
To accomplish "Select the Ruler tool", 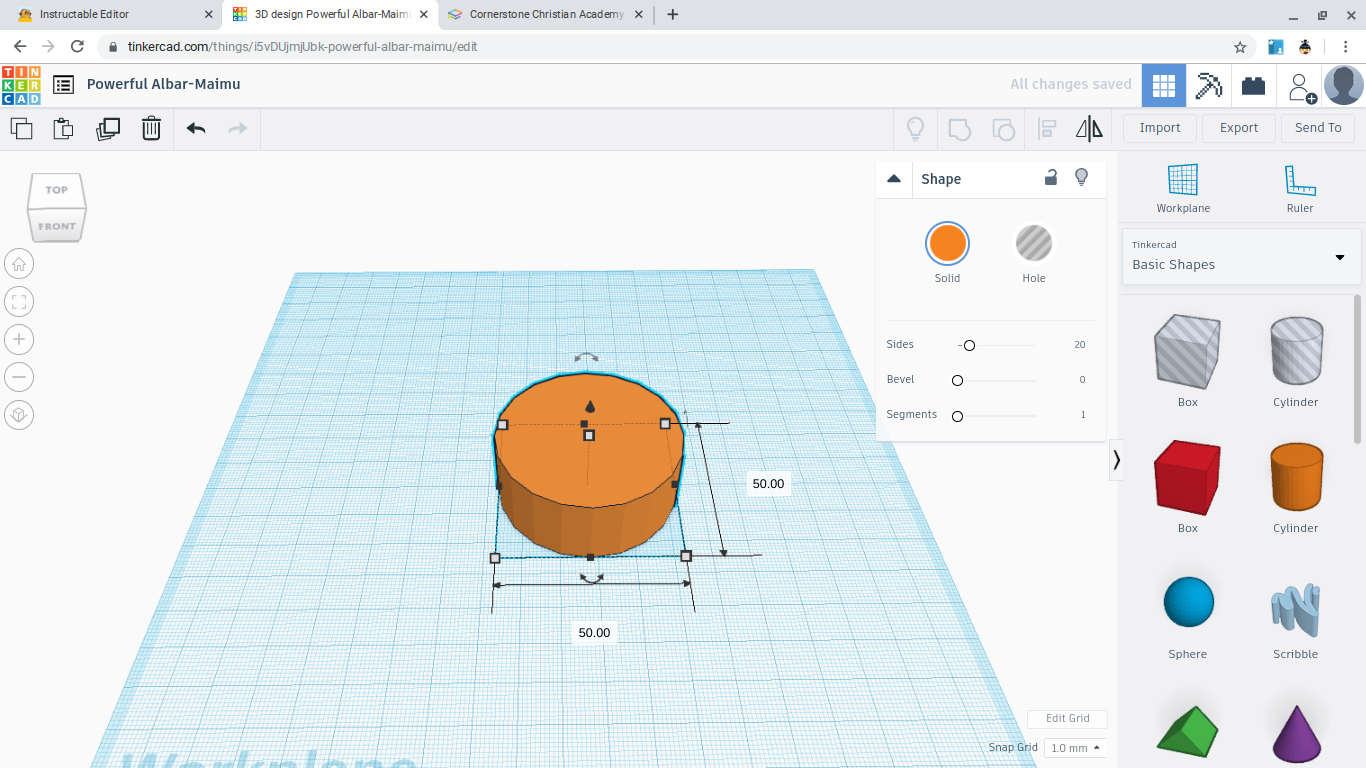I will [x=1299, y=188].
